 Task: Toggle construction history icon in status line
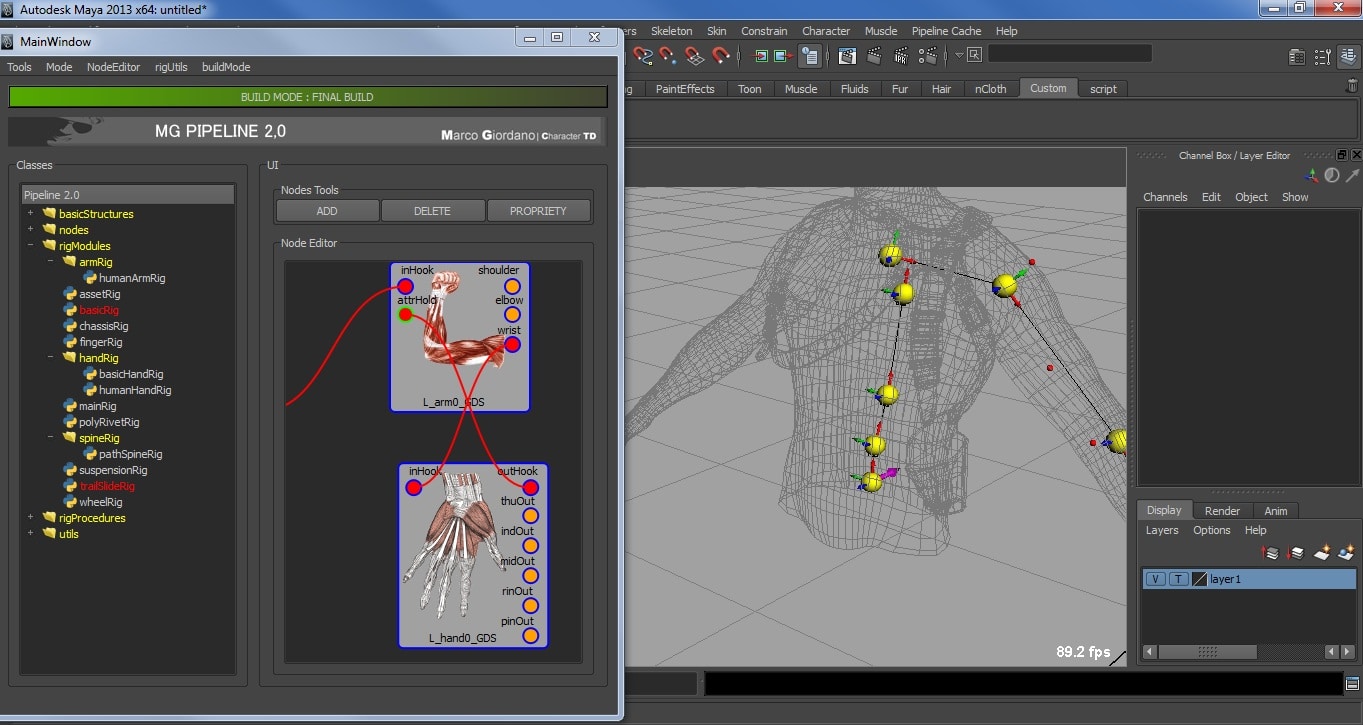810,55
